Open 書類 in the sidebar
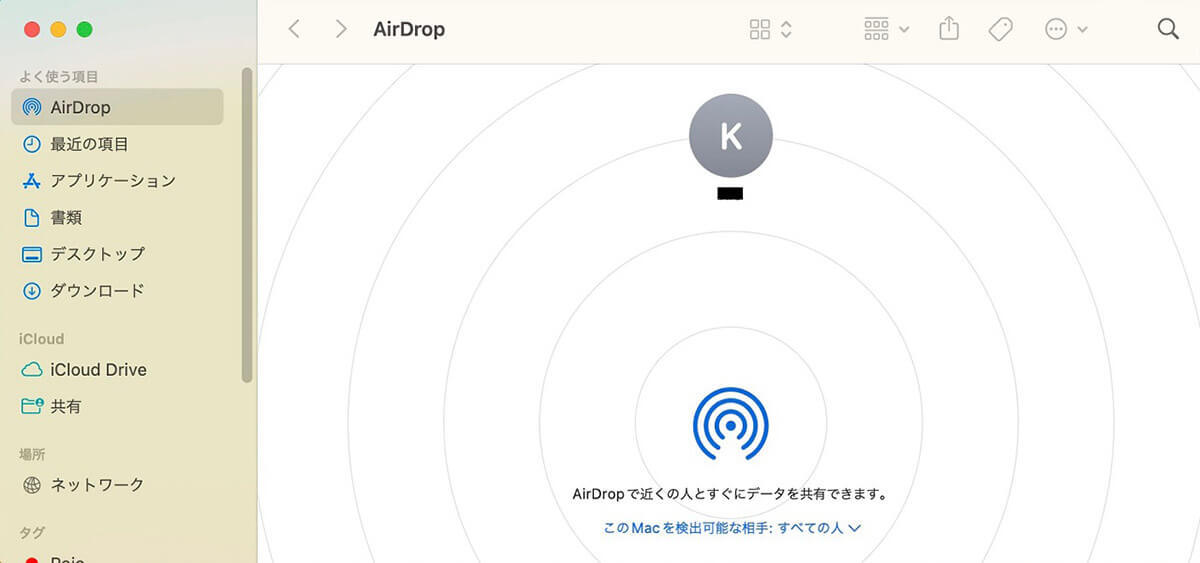 pyautogui.click(x=117, y=217)
